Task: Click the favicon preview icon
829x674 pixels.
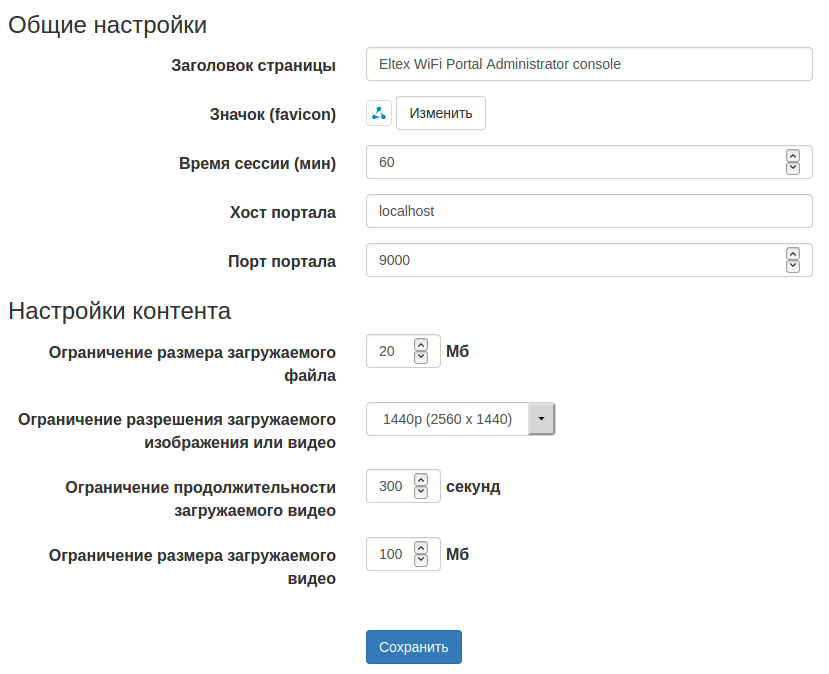Action: pos(379,114)
